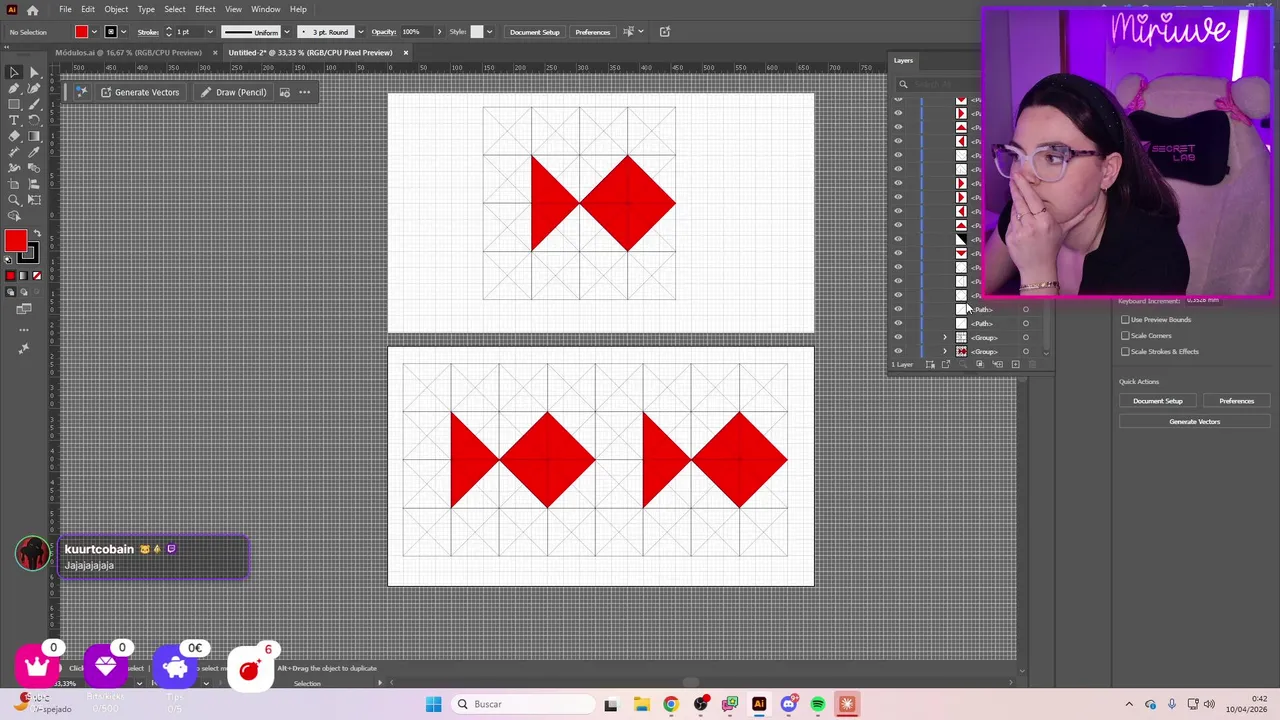This screenshot has height=720, width=1280.
Task: Click the large red Fill swatch in toolbar
Action: (15, 240)
